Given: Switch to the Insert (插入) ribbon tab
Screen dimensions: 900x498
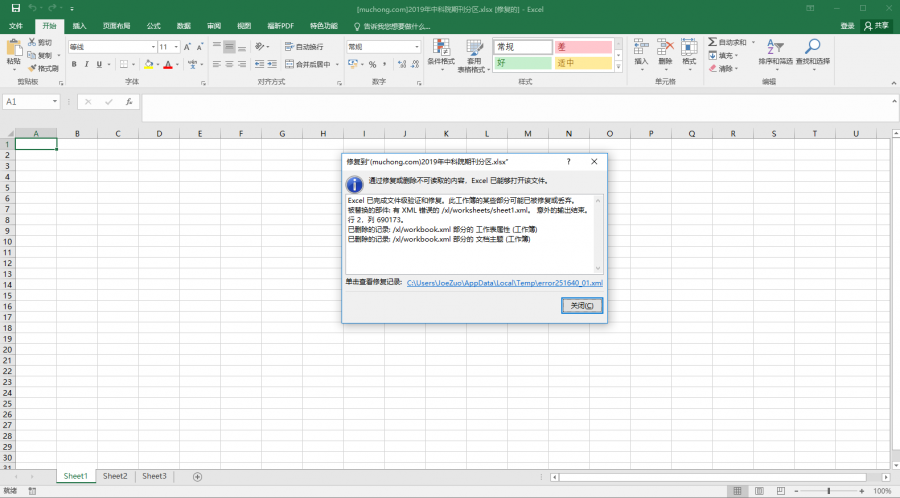Looking at the screenshot, I should point(79,25).
